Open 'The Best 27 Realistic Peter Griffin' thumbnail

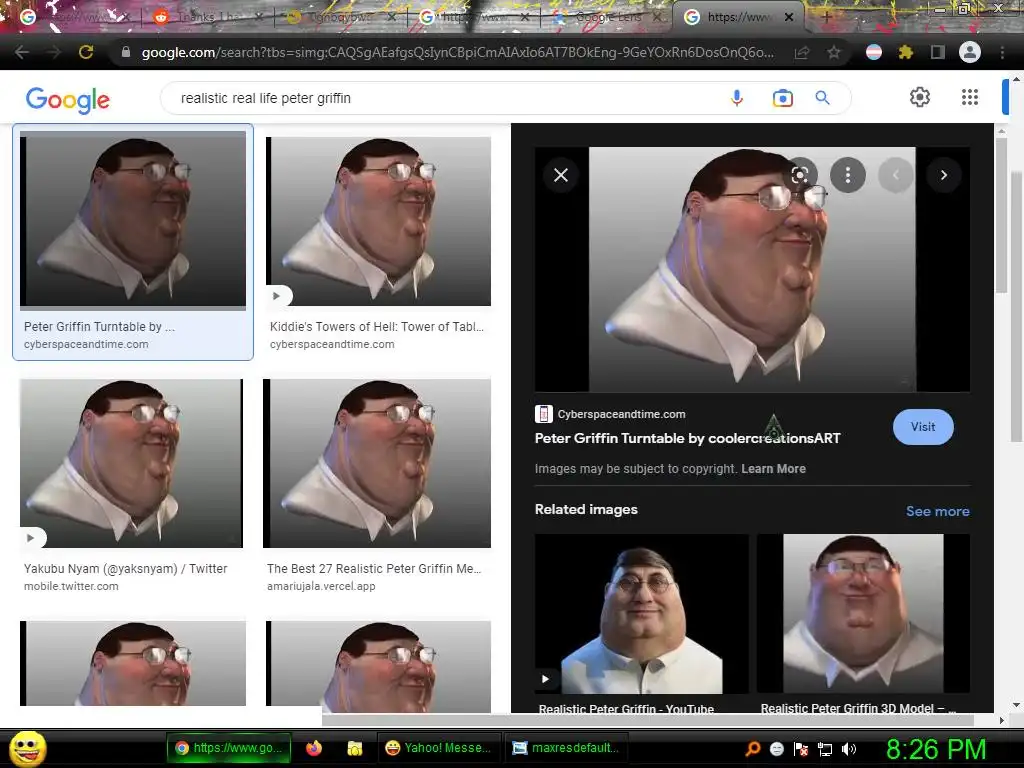(x=377, y=463)
